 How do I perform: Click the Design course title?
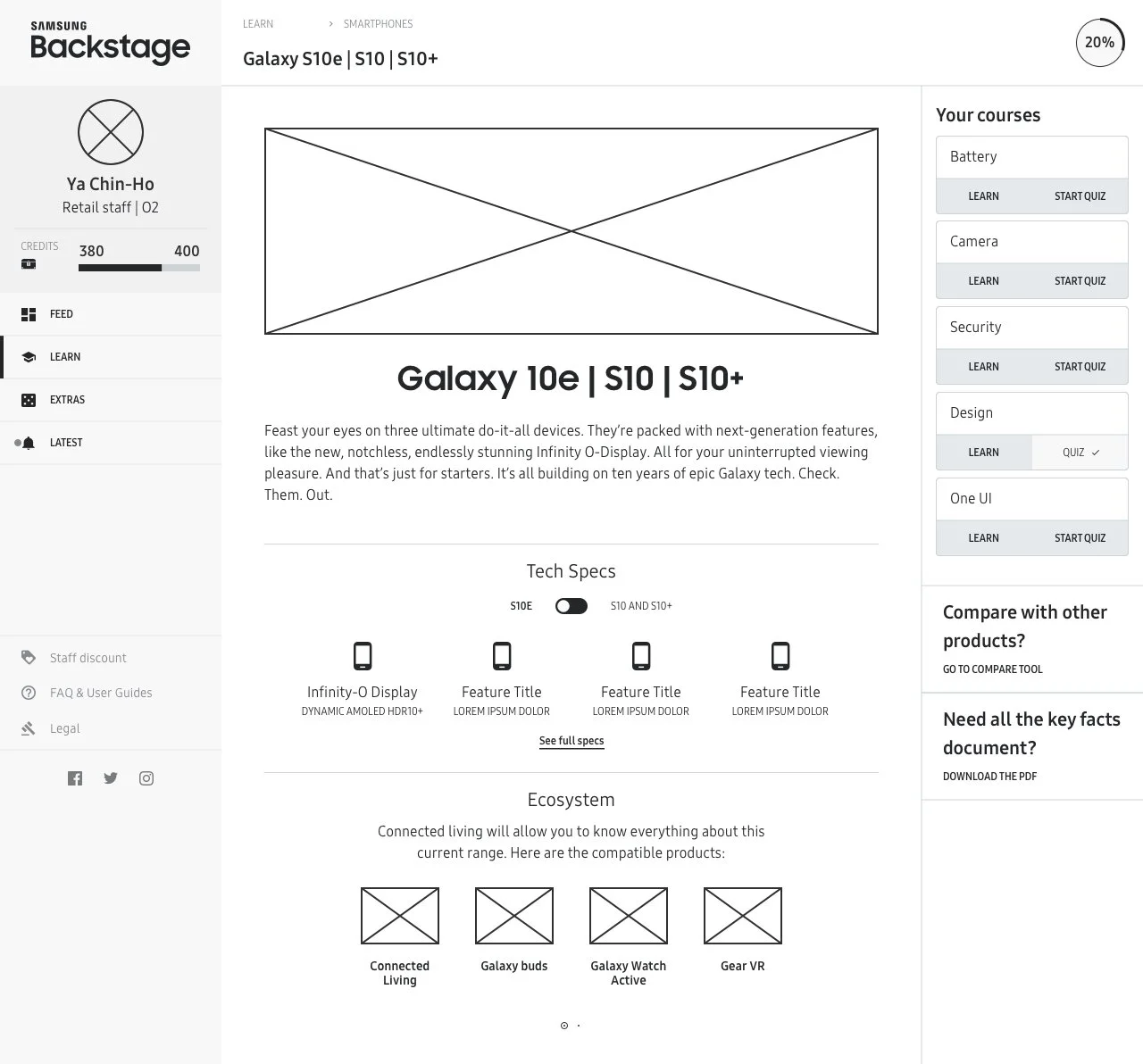[x=972, y=413]
